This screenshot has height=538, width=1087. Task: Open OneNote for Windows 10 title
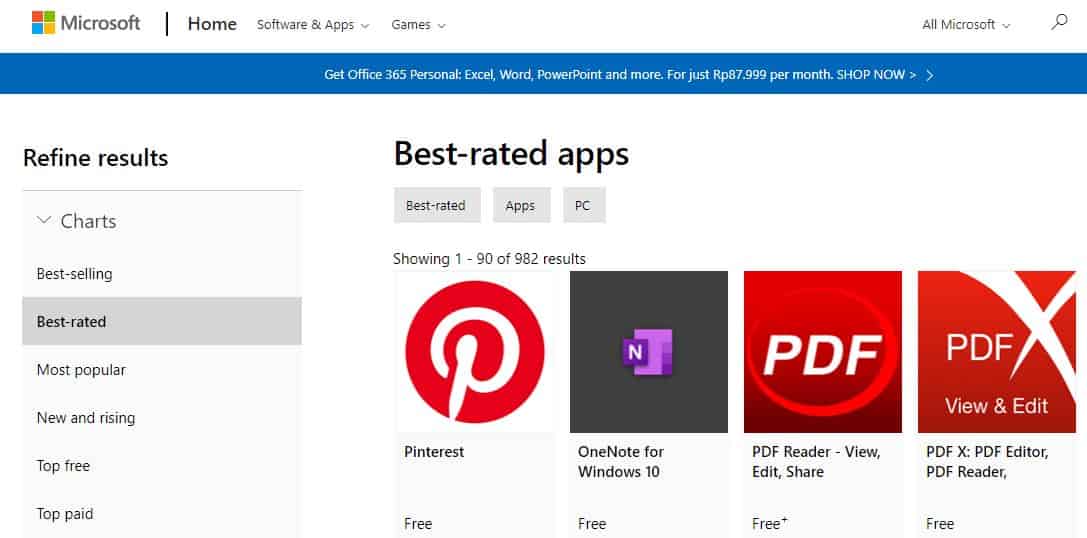tap(620, 462)
